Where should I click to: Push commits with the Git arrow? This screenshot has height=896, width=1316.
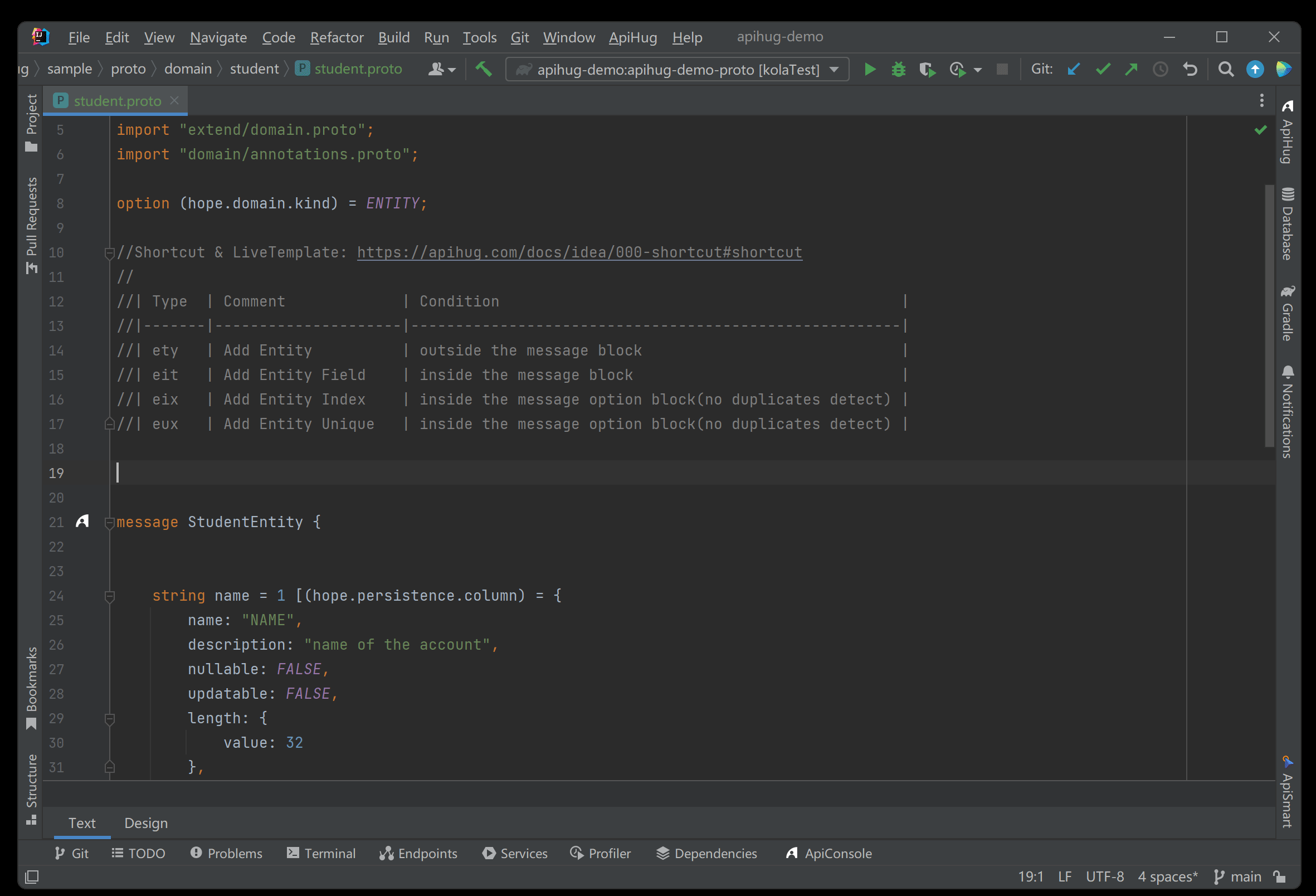coord(1132,69)
